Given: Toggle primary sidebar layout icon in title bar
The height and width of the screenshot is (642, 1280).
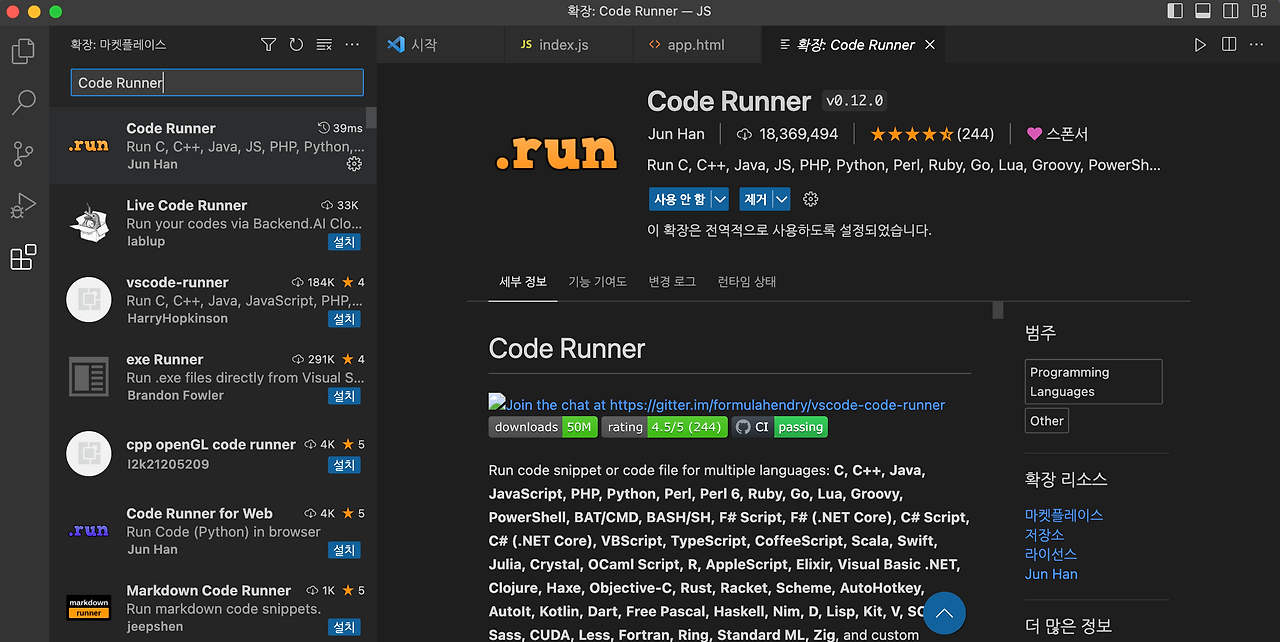Looking at the screenshot, I should pyautogui.click(x=1175, y=11).
